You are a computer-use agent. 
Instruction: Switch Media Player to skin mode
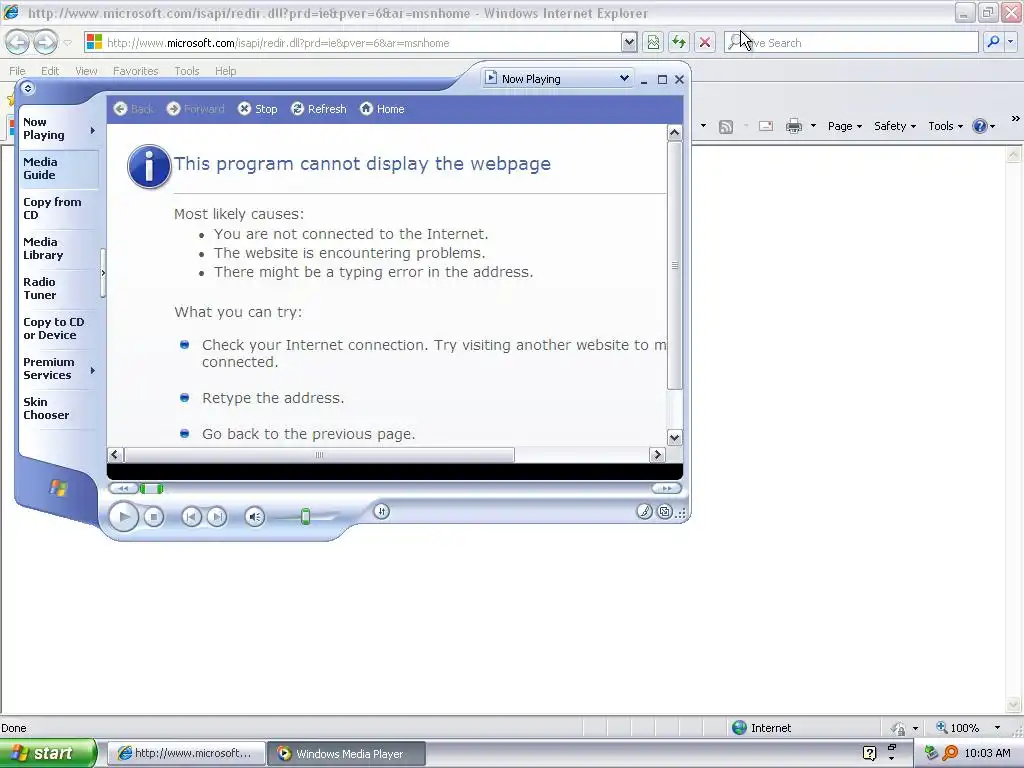pyautogui.click(x=664, y=512)
